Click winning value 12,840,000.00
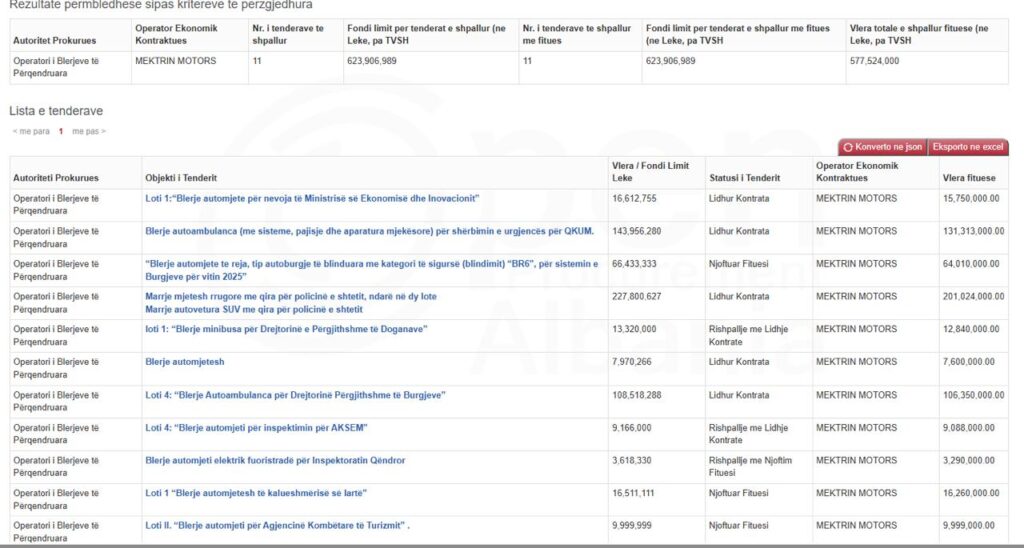This screenshot has width=1024, height=548. [971, 329]
